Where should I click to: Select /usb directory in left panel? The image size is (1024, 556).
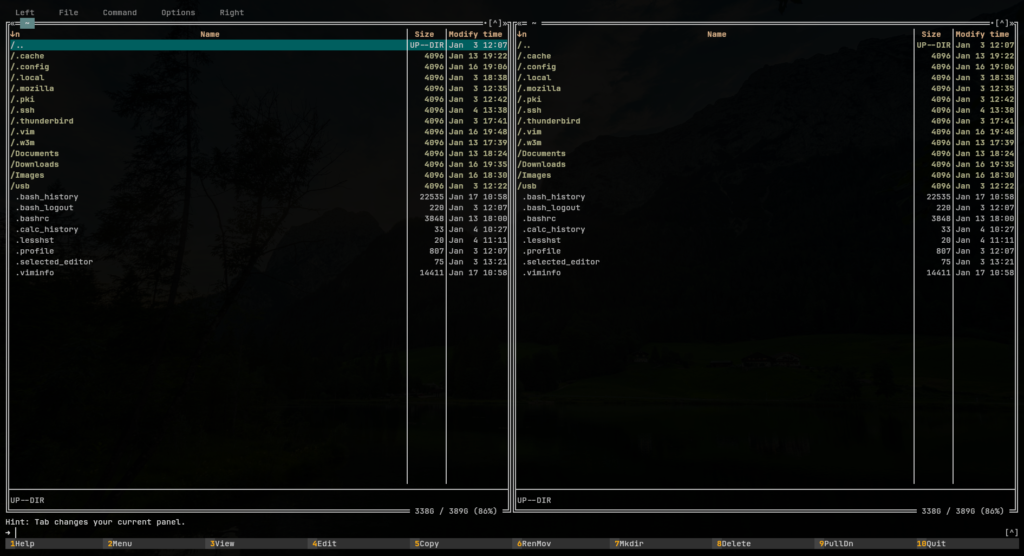click(x=259, y=186)
